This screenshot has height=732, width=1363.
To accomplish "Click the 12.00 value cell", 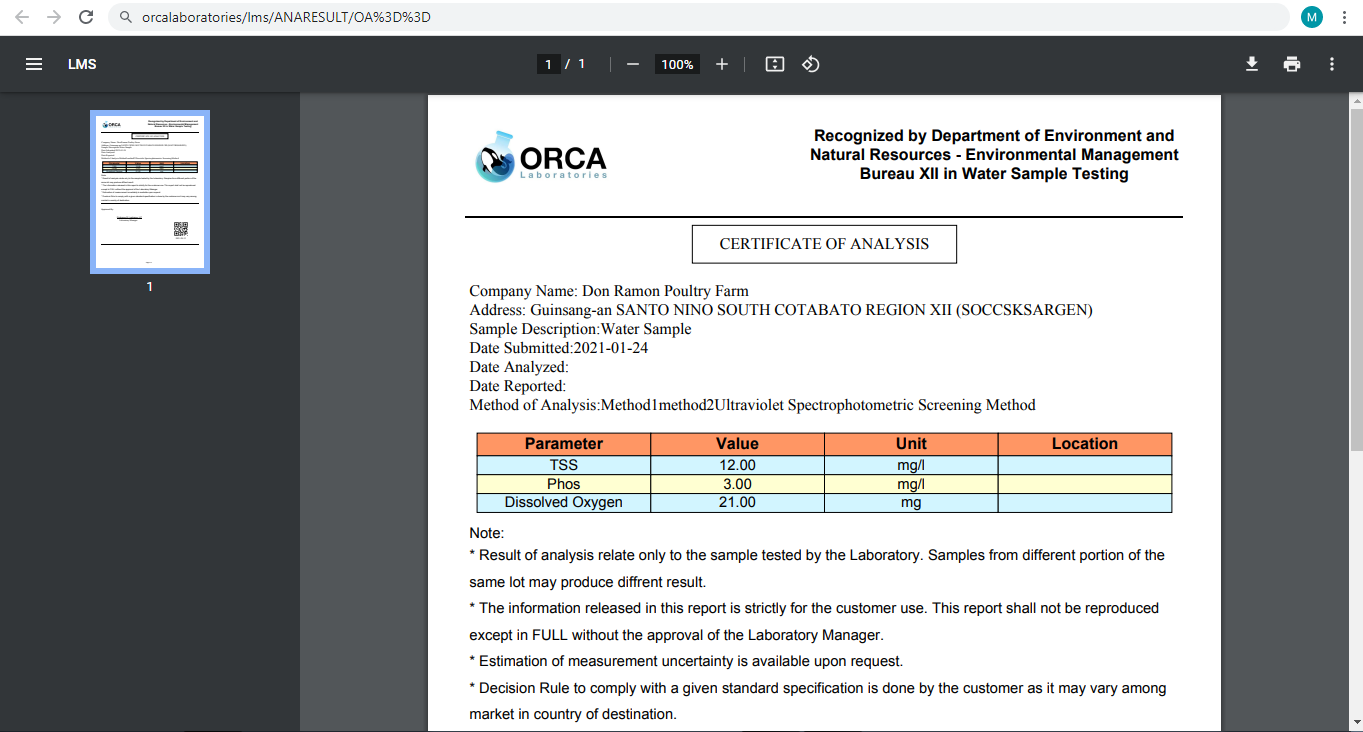I will pyautogui.click(x=737, y=465).
